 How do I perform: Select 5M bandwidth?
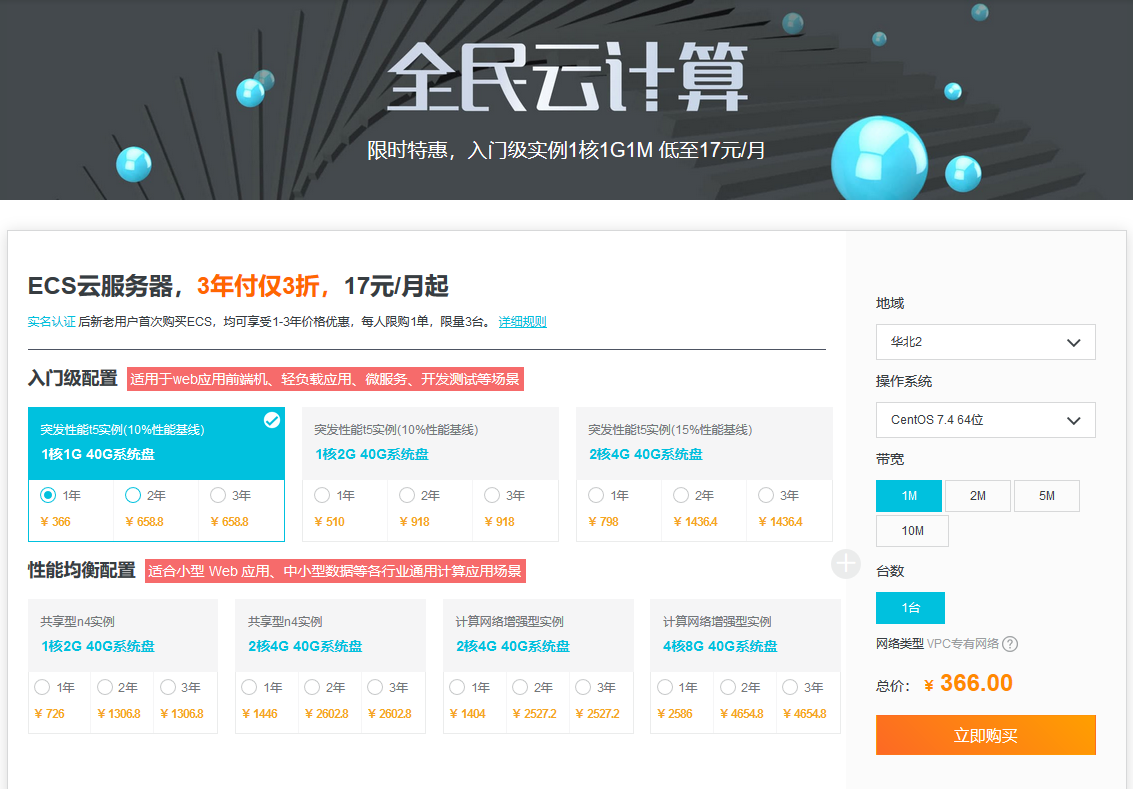click(1046, 494)
